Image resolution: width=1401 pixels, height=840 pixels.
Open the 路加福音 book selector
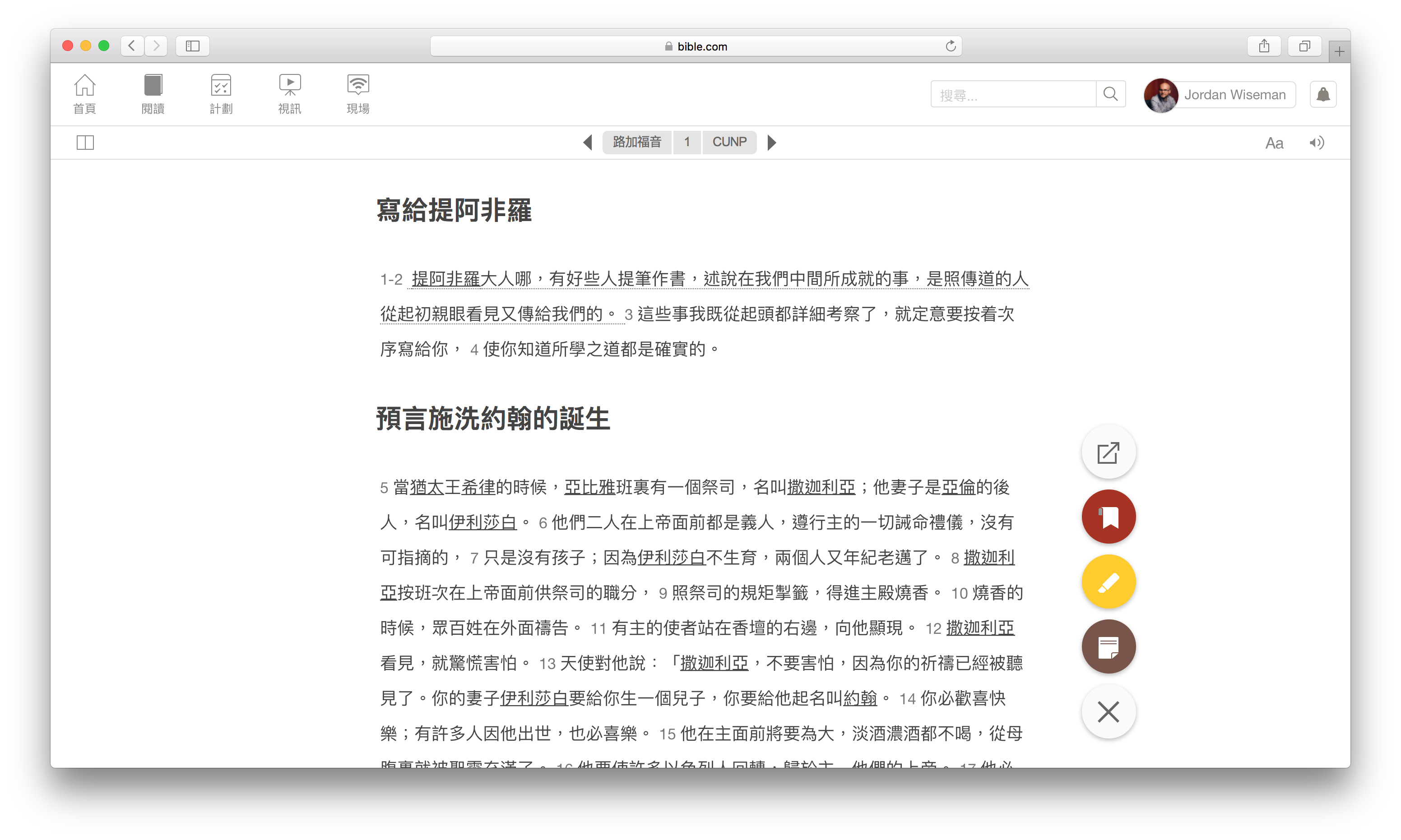636,142
